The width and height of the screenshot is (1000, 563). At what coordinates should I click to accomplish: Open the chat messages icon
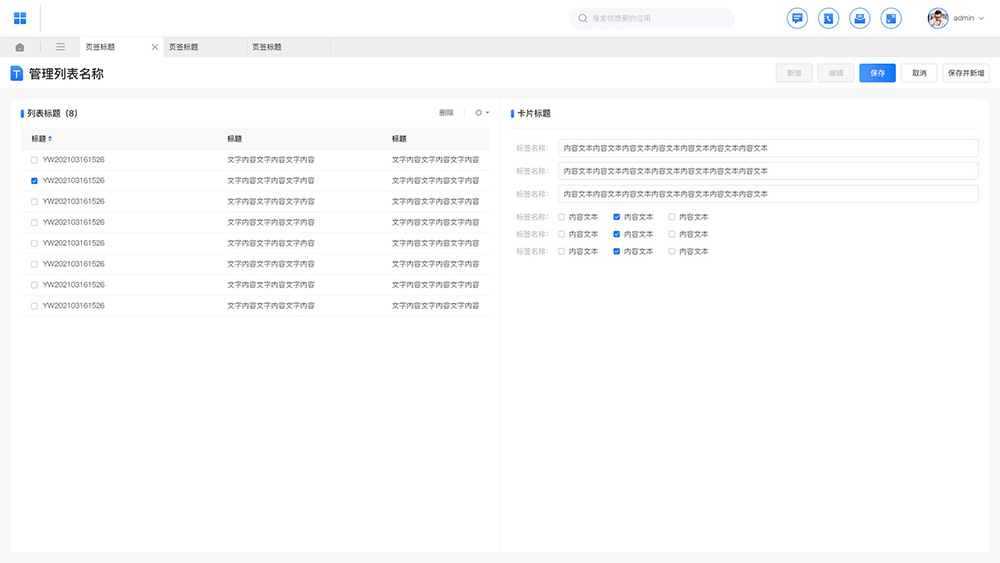[x=797, y=18]
